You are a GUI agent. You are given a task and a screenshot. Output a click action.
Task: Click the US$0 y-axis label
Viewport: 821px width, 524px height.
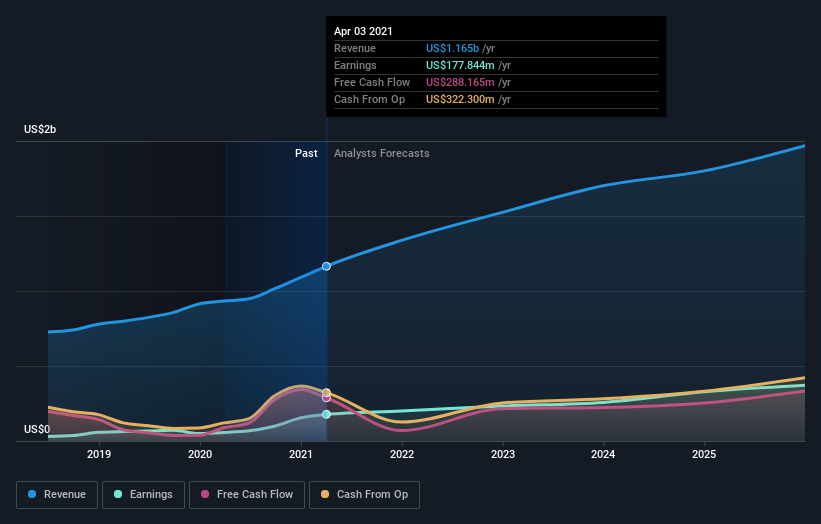pos(37,429)
